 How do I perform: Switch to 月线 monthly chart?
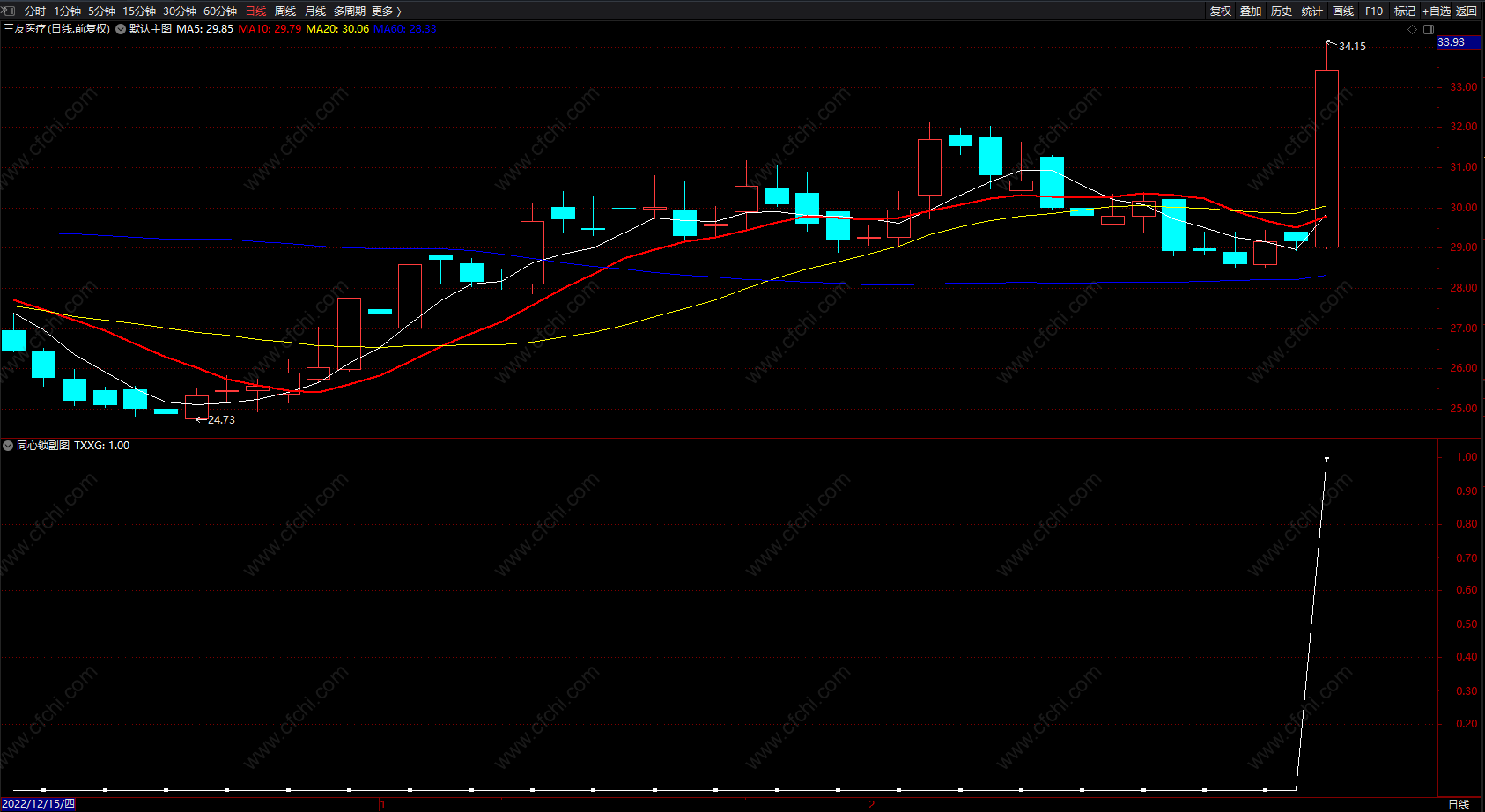point(315,11)
